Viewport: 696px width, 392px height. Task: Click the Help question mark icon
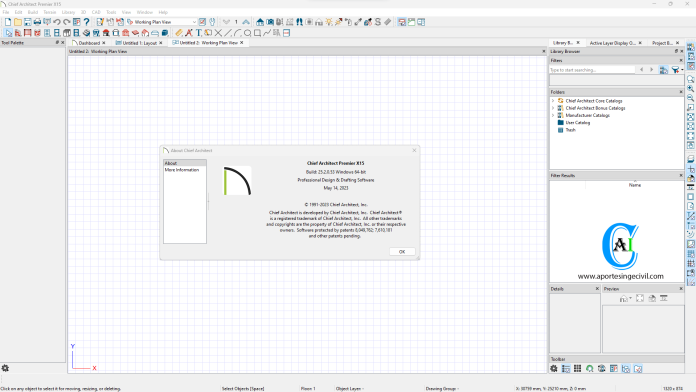(87, 22)
